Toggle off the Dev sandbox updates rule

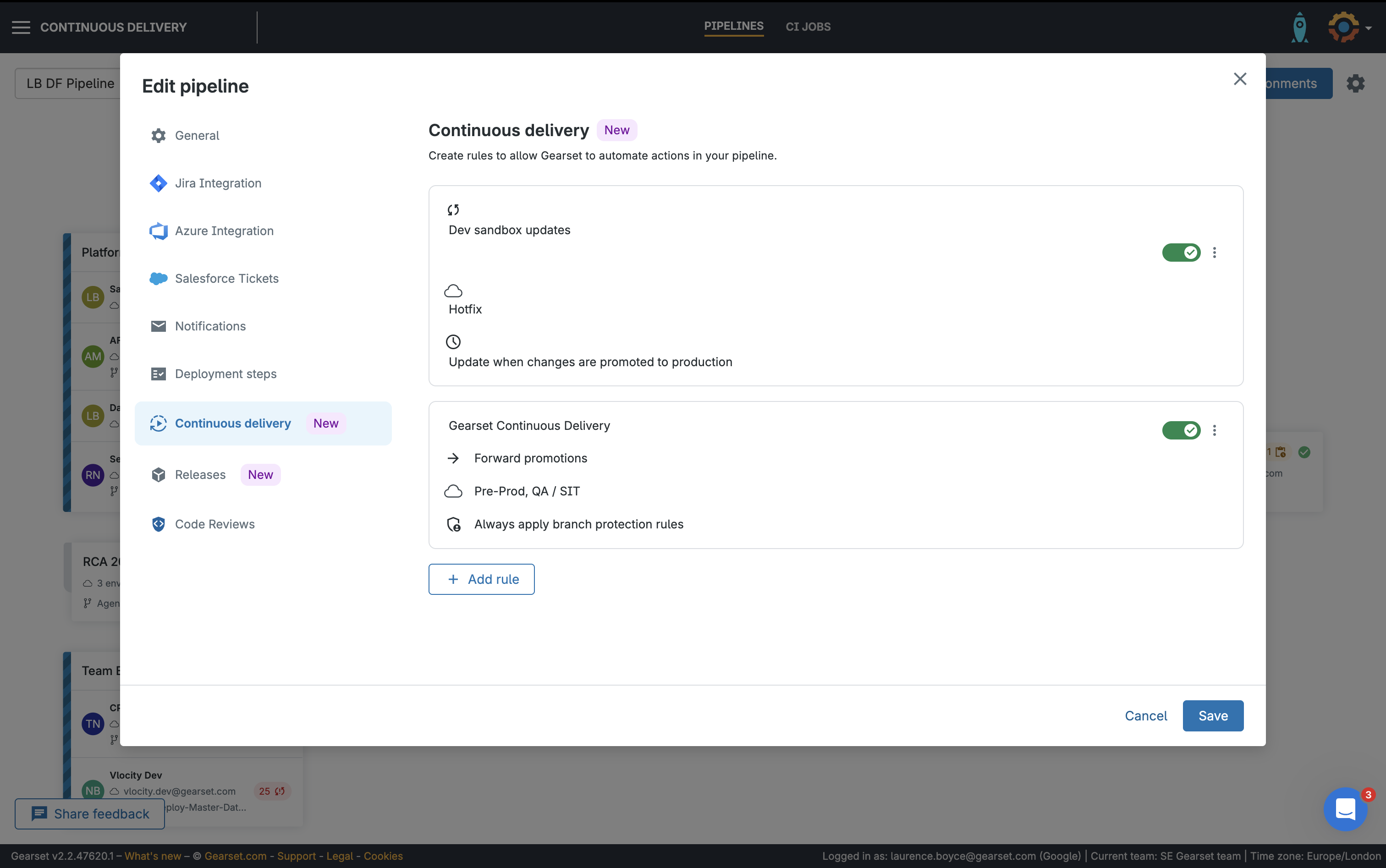pyautogui.click(x=1181, y=253)
